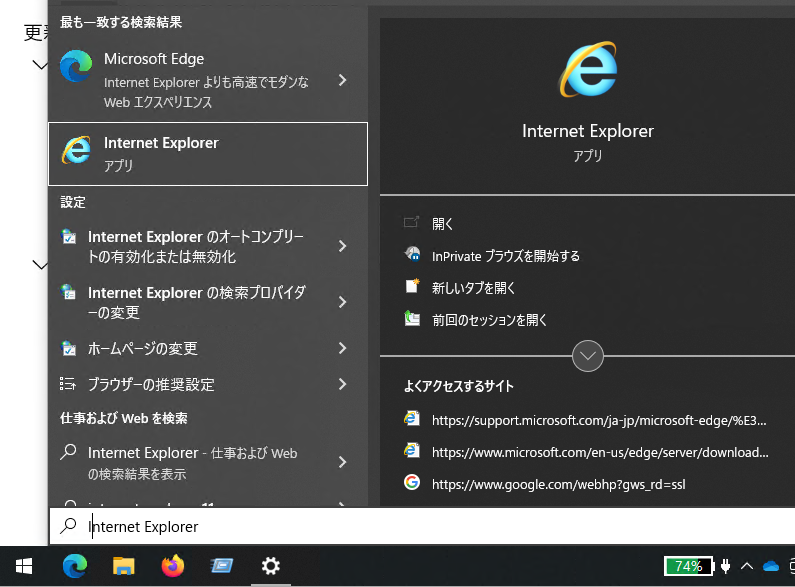The width and height of the screenshot is (795, 587).
Task: Click the InPrivate browsing icon
Action: coord(412,253)
